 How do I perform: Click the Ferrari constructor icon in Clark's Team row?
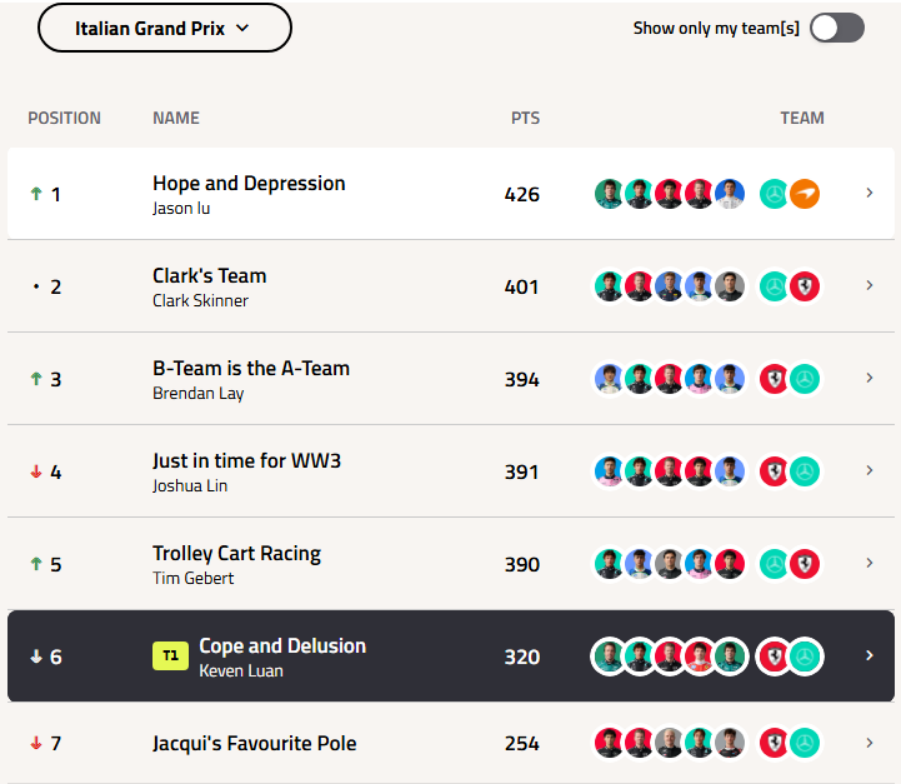[804, 286]
